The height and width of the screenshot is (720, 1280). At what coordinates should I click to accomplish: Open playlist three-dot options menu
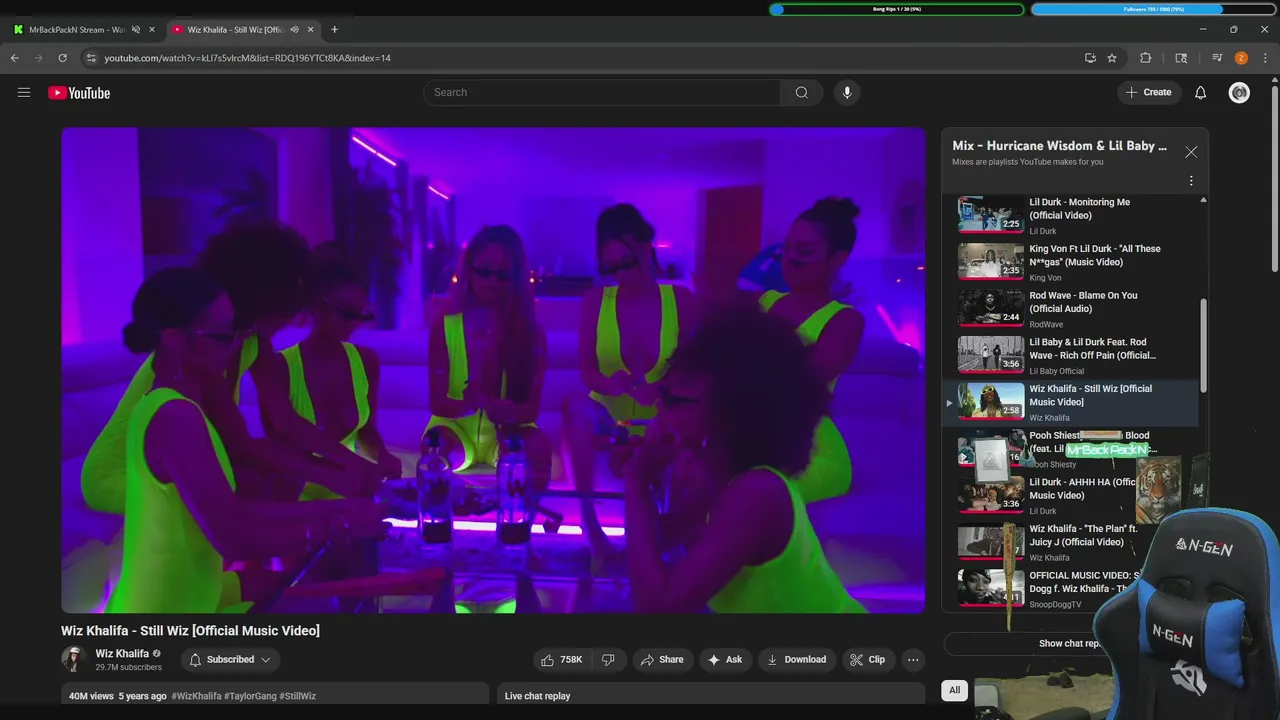point(1191,181)
